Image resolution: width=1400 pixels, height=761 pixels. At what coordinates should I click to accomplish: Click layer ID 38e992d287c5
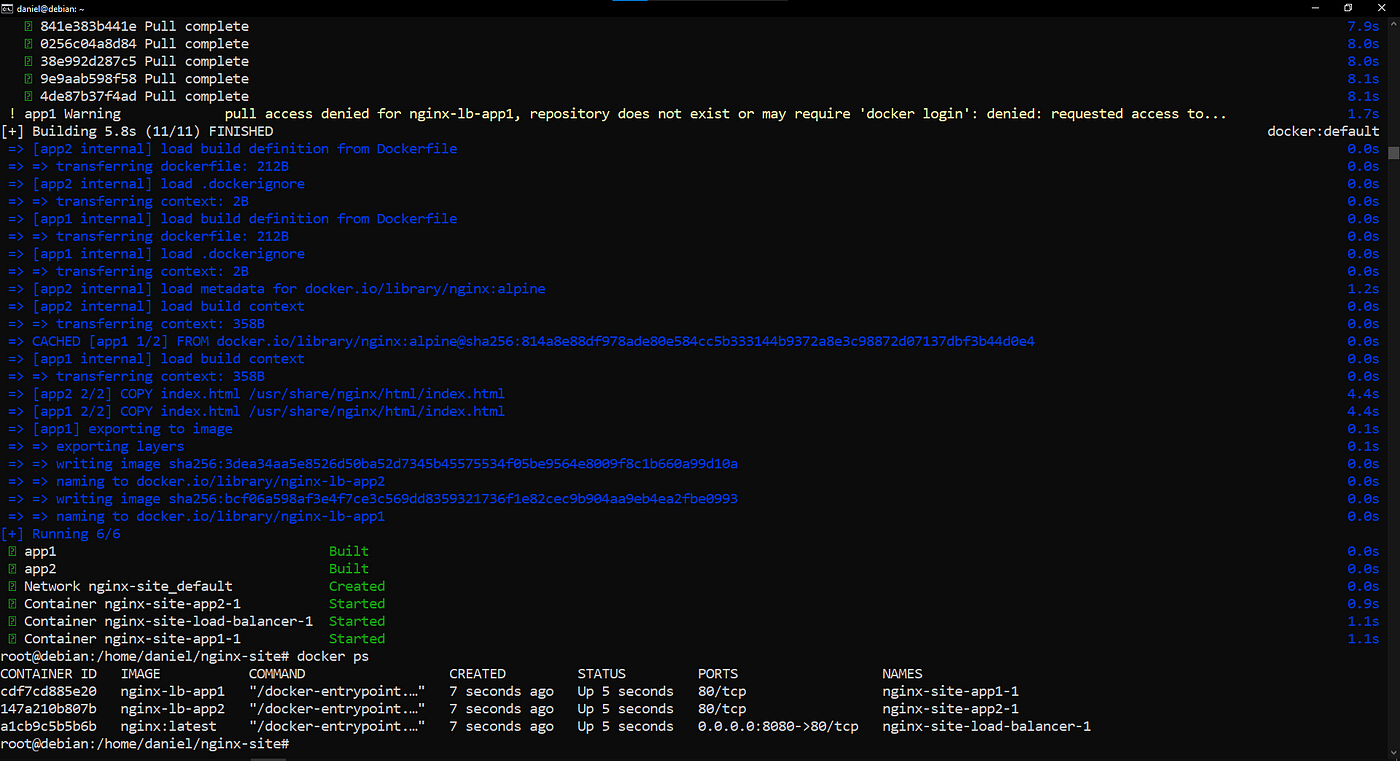click(x=88, y=61)
